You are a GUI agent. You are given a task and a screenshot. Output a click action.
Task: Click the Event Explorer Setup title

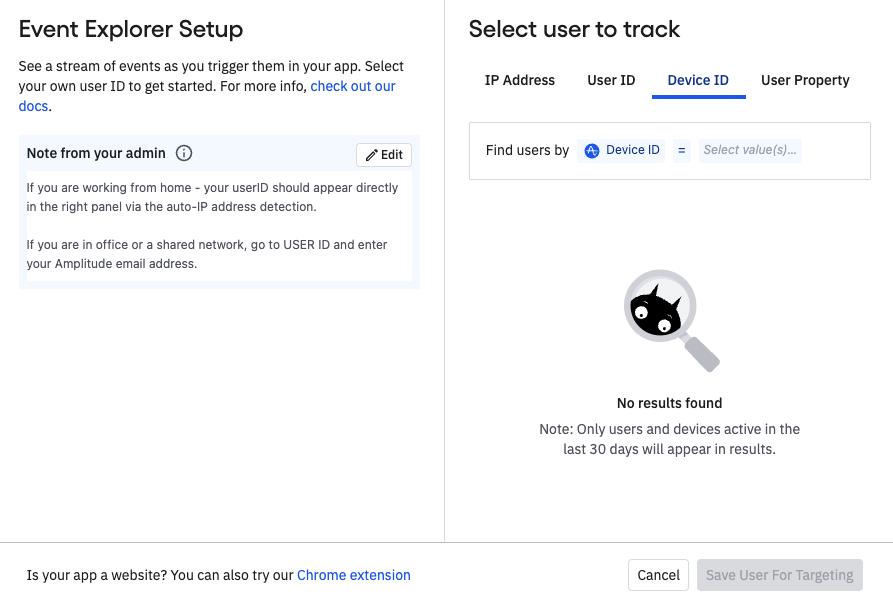[x=131, y=30]
